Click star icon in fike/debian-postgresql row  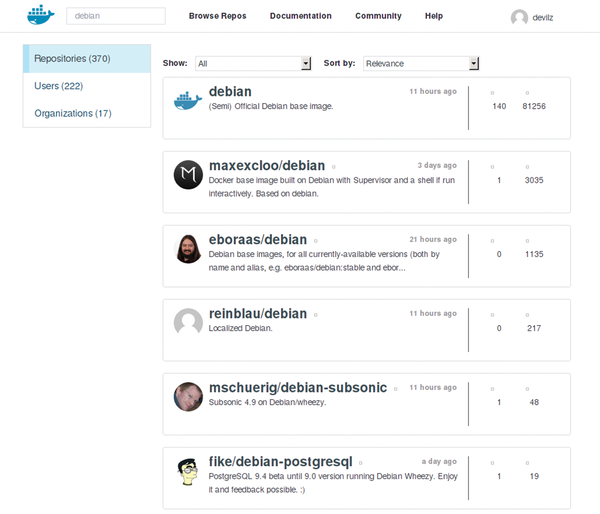492,463
